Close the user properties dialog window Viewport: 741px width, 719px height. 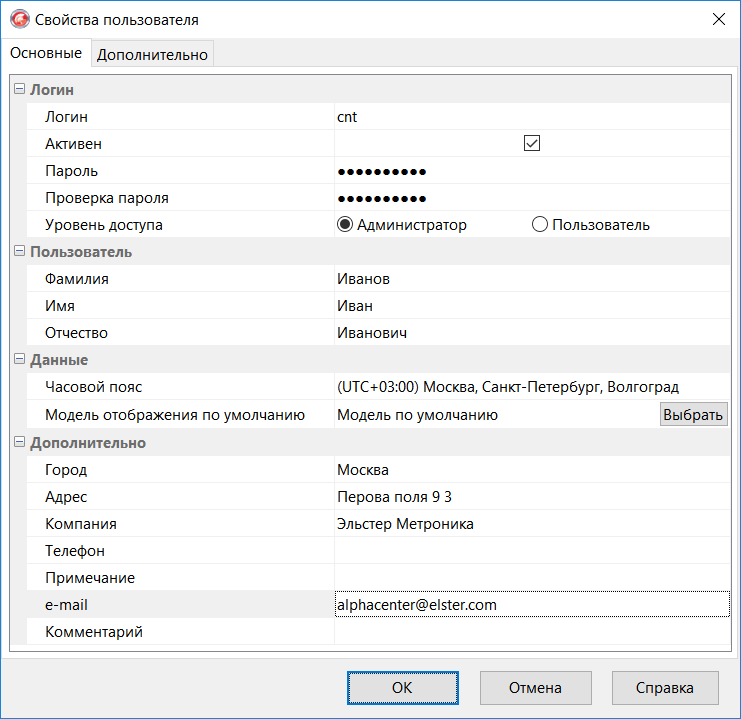717,19
